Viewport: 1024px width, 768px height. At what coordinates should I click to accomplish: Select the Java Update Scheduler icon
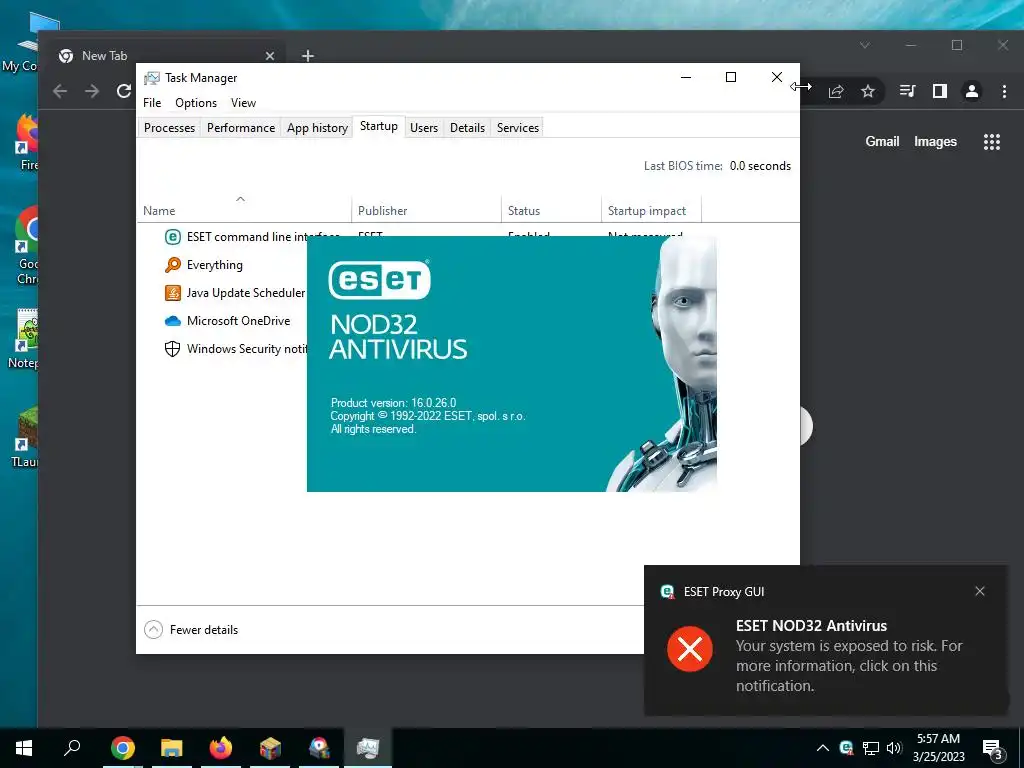coord(172,293)
